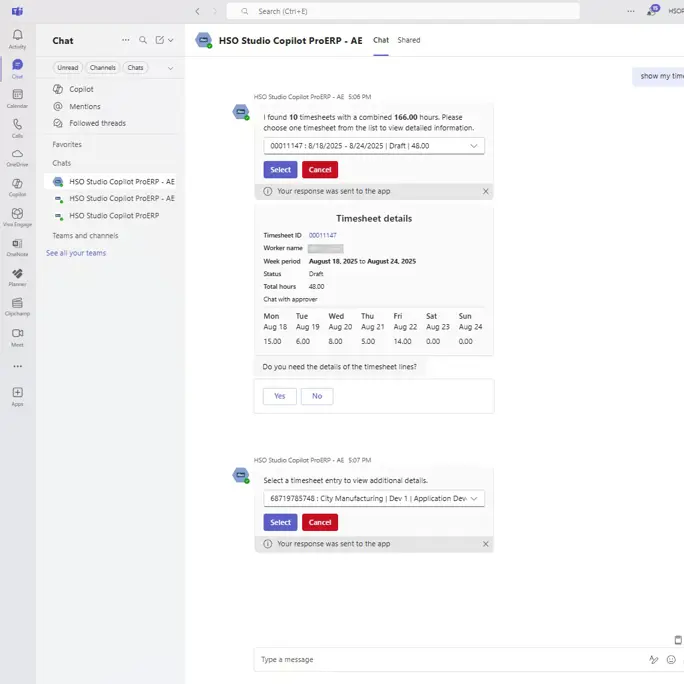The image size is (684, 684).
Task: Open Clipchamp from the left rail
Action: click(x=17, y=305)
